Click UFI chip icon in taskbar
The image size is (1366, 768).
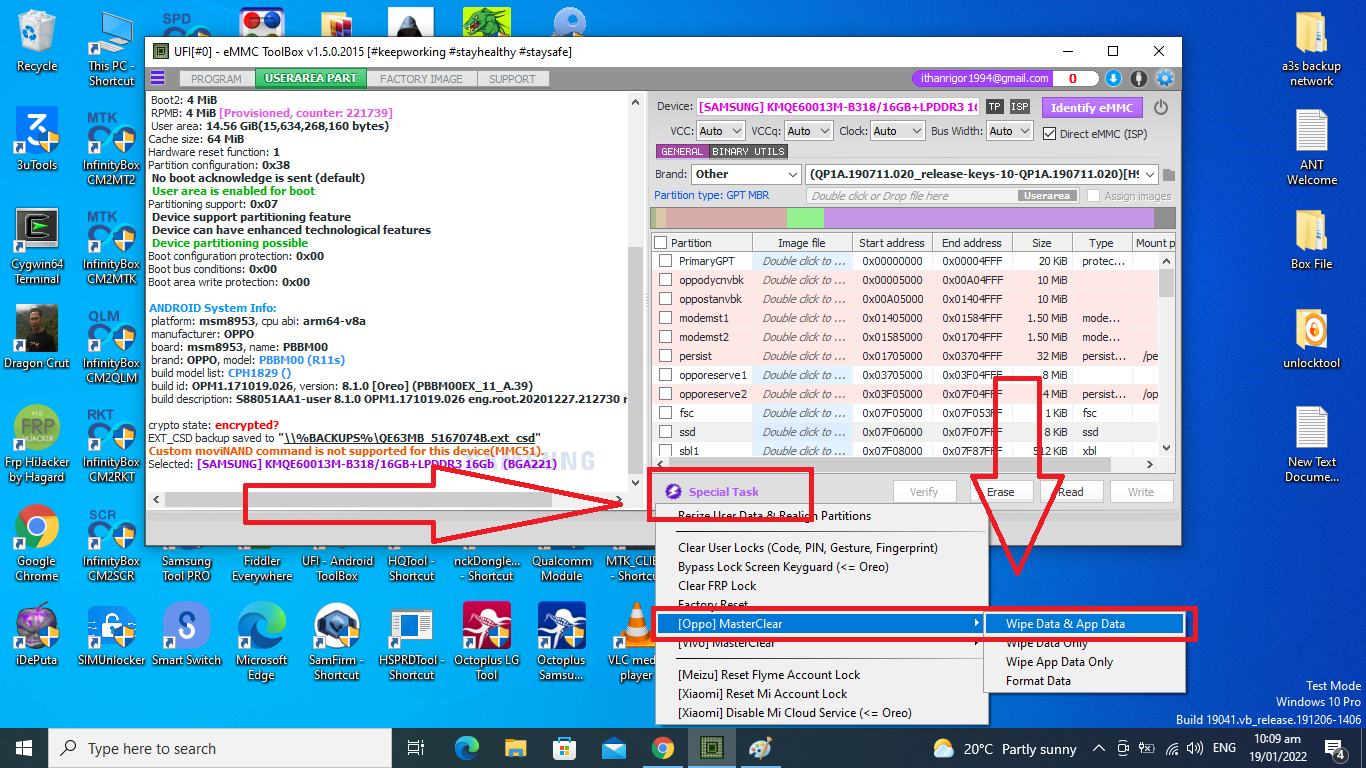click(x=712, y=747)
